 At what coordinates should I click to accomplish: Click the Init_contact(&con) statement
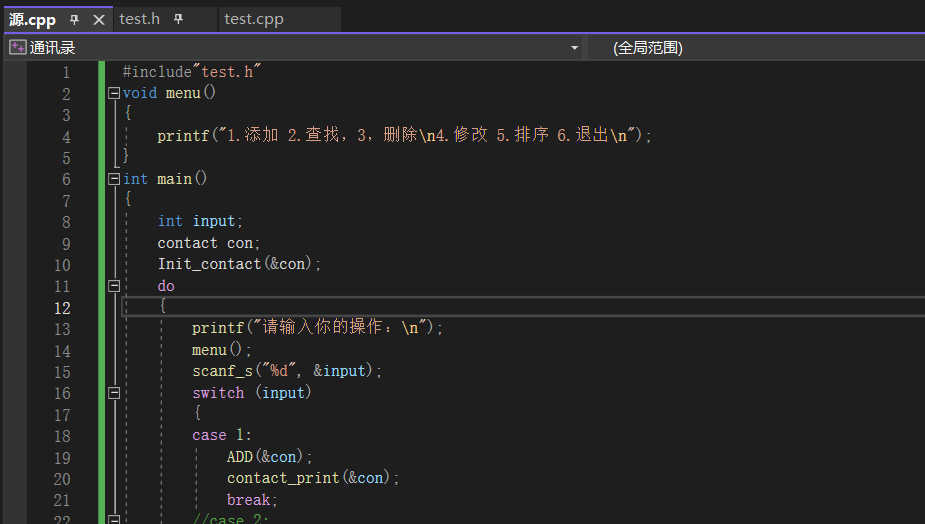(x=239, y=265)
